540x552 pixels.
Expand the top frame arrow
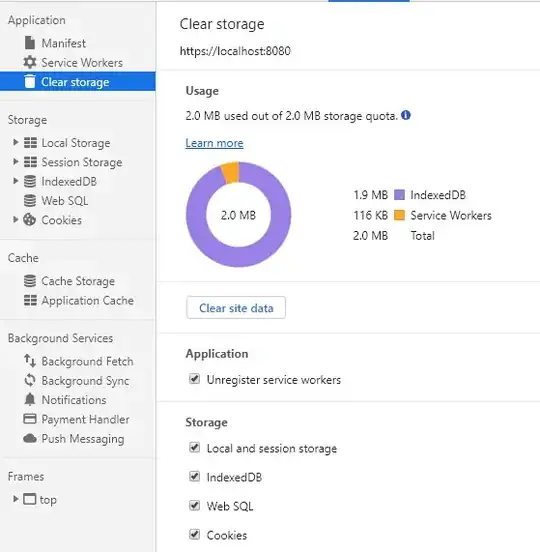click(15, 499)
